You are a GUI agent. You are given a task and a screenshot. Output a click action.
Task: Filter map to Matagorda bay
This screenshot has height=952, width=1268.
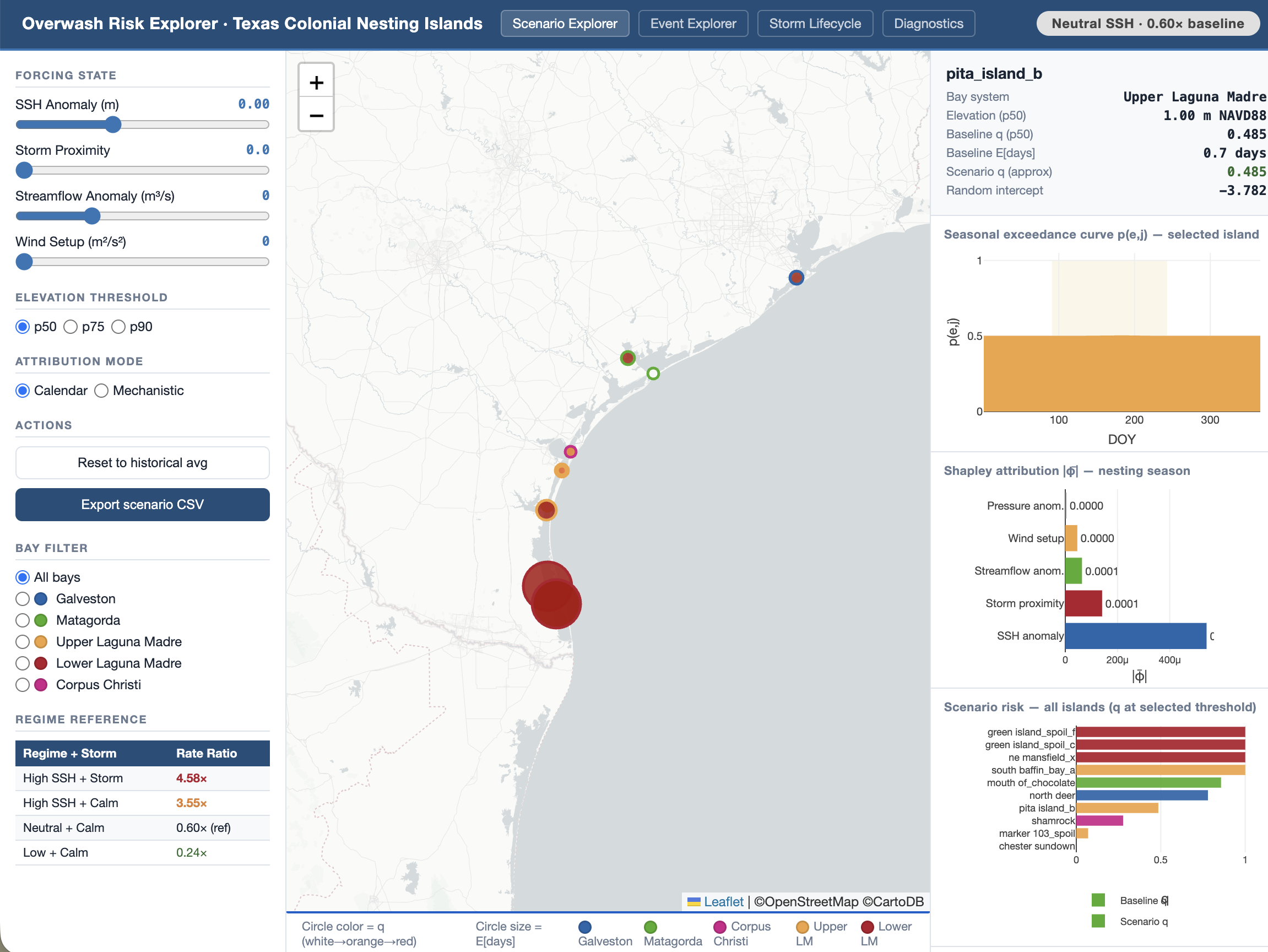pyautogui.click(x=23, y=620)
